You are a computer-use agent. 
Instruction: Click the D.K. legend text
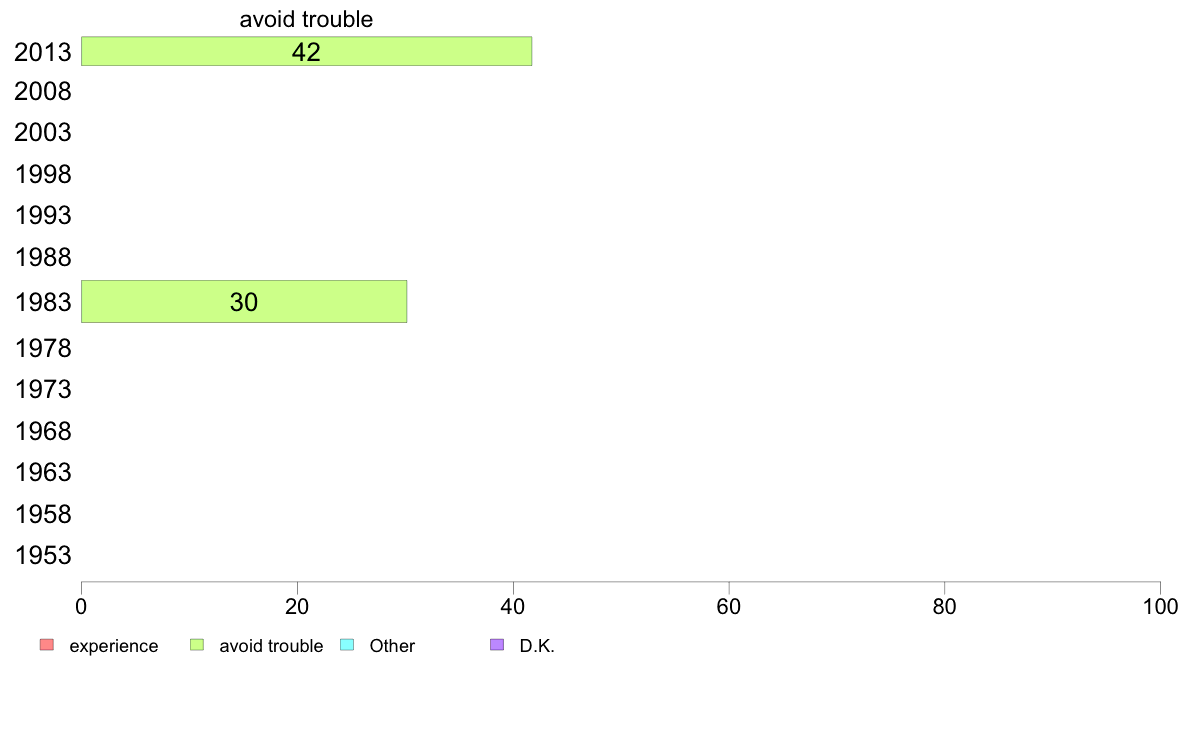(537, 646)
